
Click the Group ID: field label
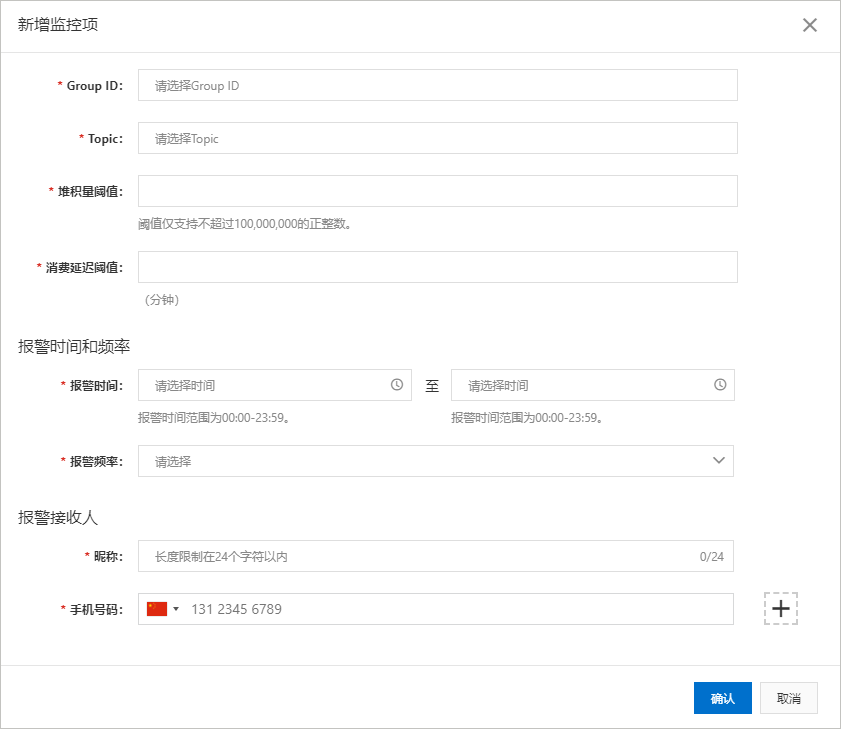[94, 86]
